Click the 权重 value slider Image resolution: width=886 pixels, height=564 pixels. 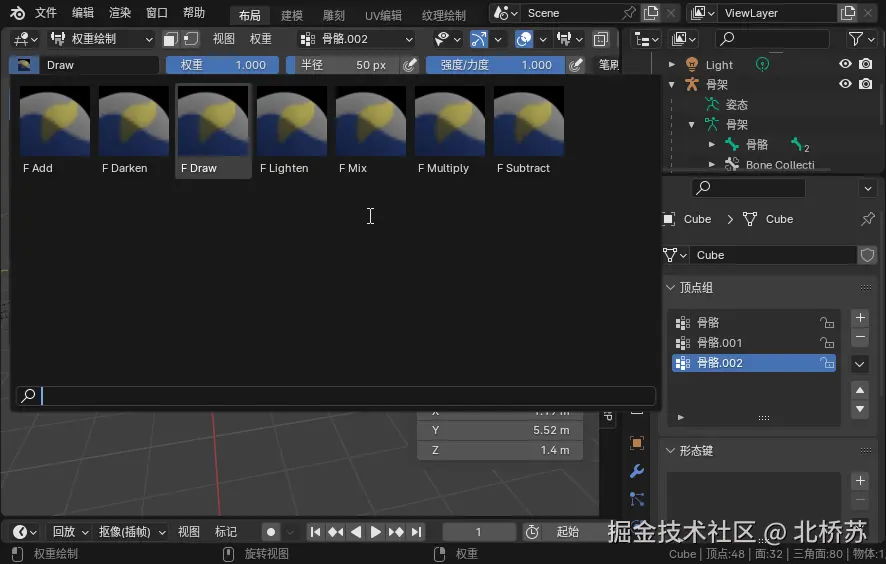(223, 65)
